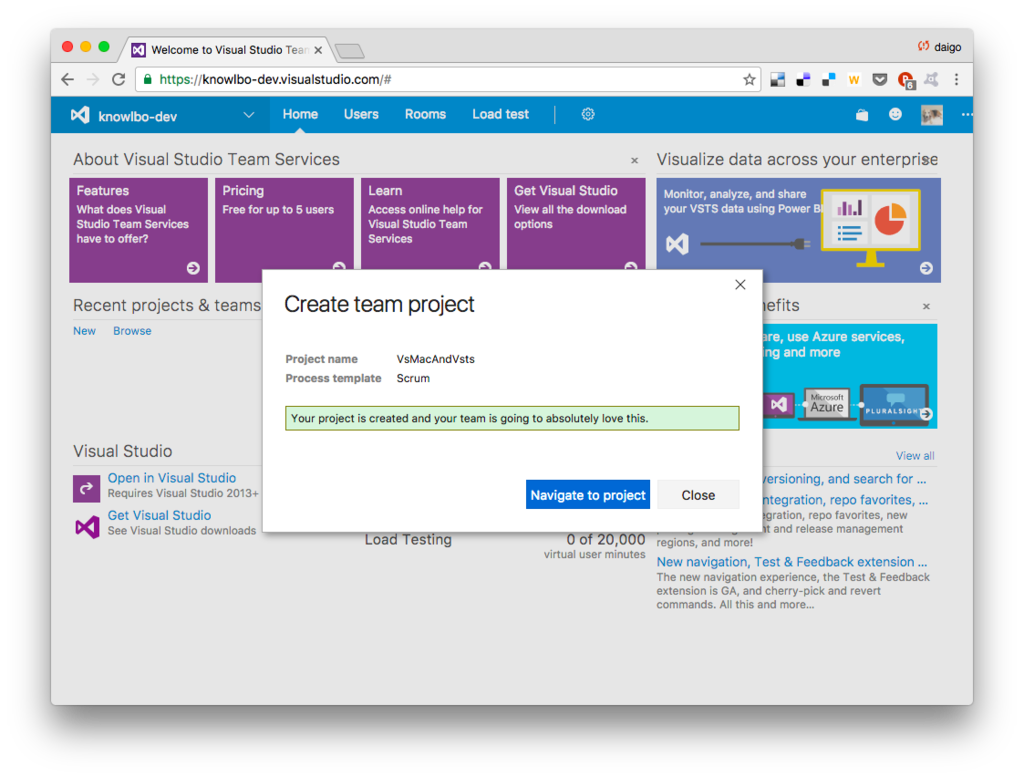This screenshot has height=778, width=1024.
Task: Open the user profile avatar
Action: [x=932, y=115]
